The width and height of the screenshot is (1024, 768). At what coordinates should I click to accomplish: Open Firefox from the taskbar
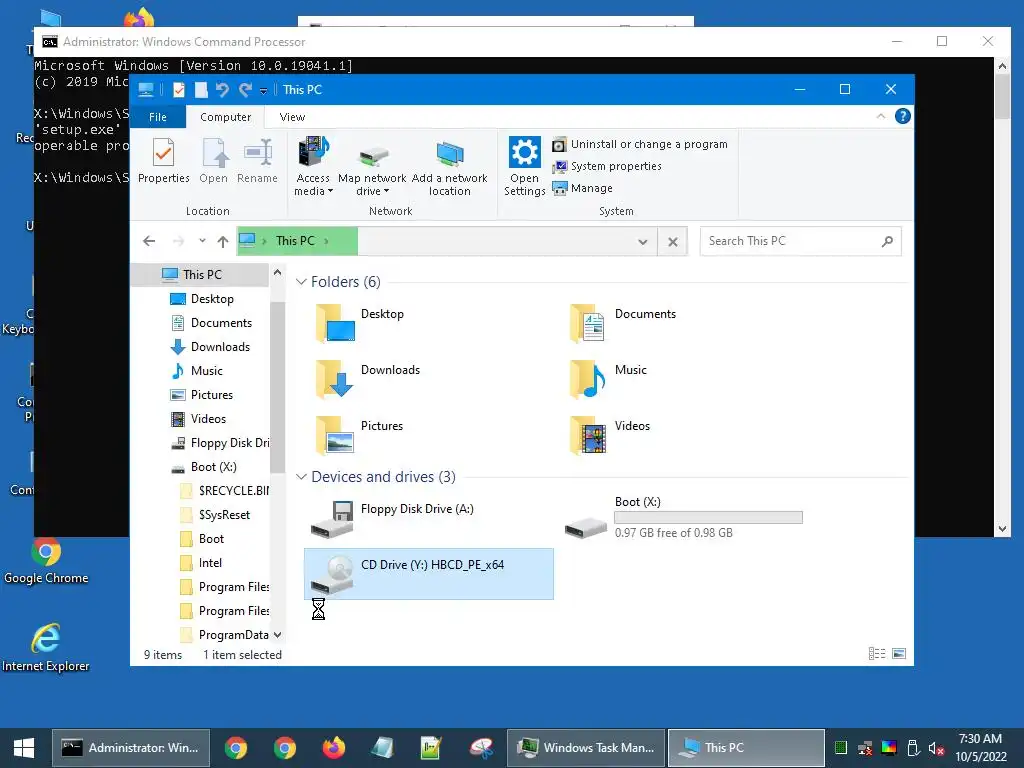tap(333, 748)
